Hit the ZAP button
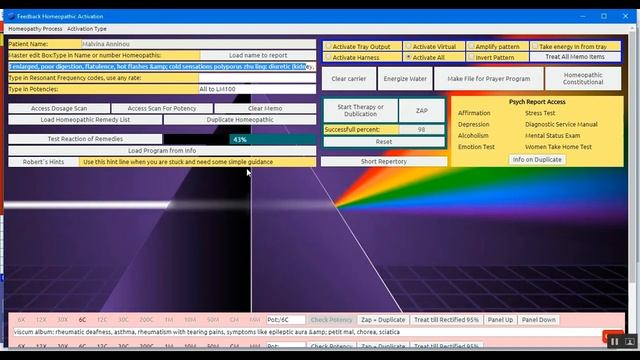 [x=422, y=110]
